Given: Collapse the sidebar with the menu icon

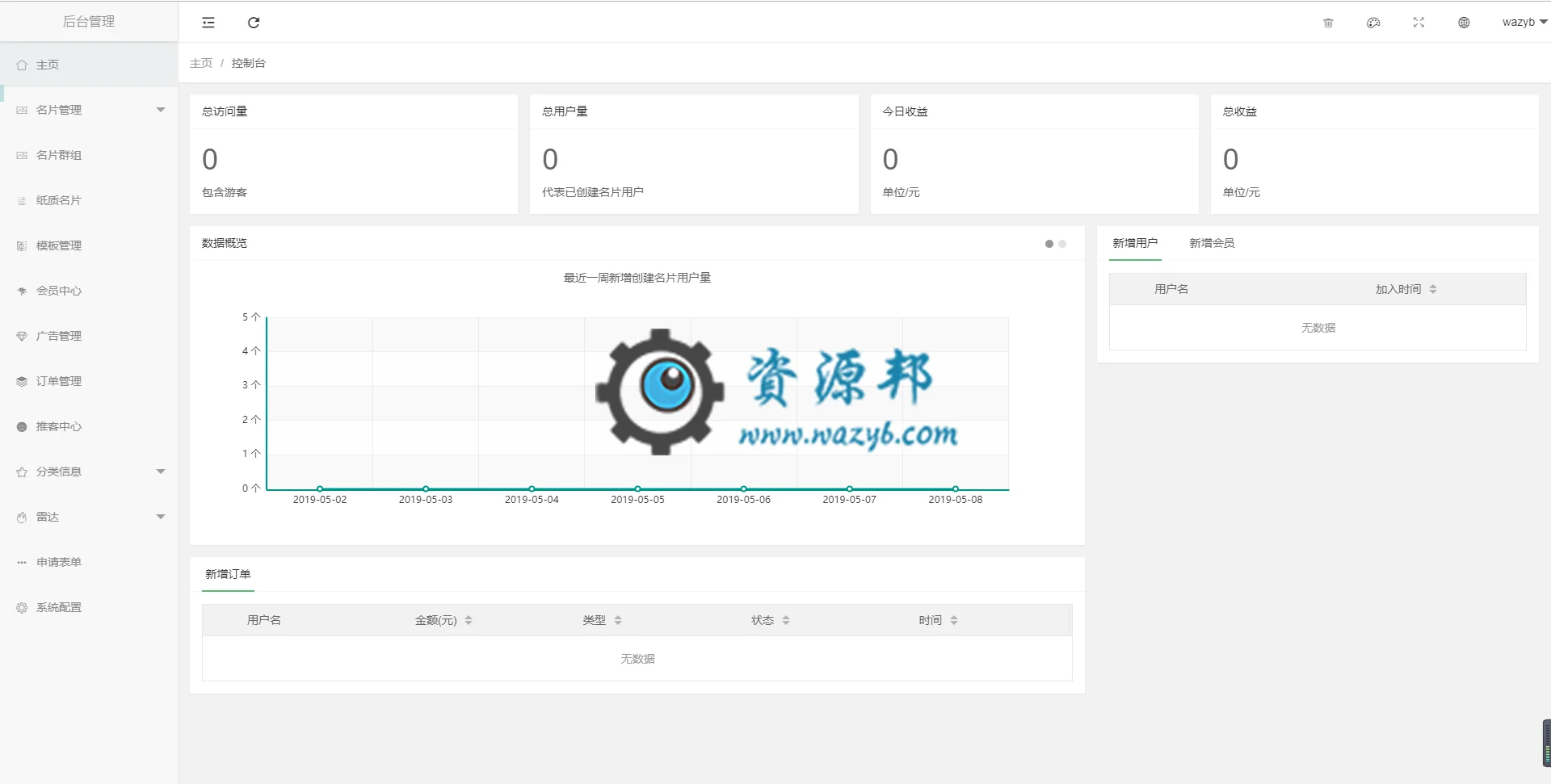Looking at the screenshot, I should (208, 23).
